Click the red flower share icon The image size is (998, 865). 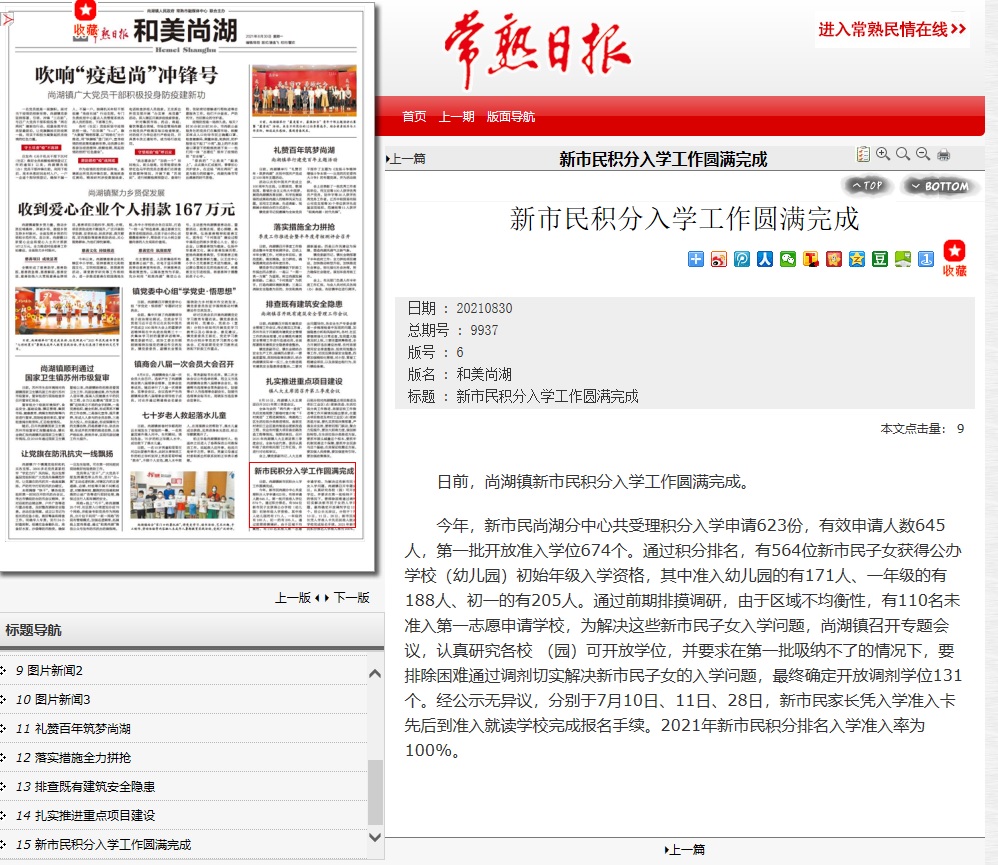pos(834,259)
